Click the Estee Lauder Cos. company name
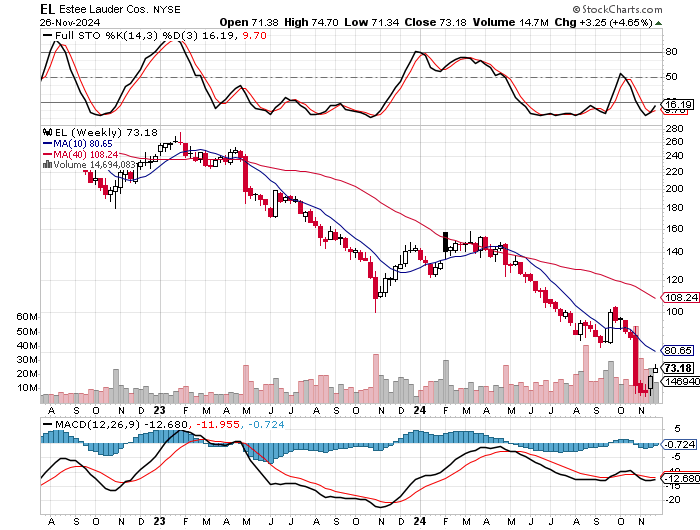The width and height of the screenshot is (700, 530). (x=104, y=9)
